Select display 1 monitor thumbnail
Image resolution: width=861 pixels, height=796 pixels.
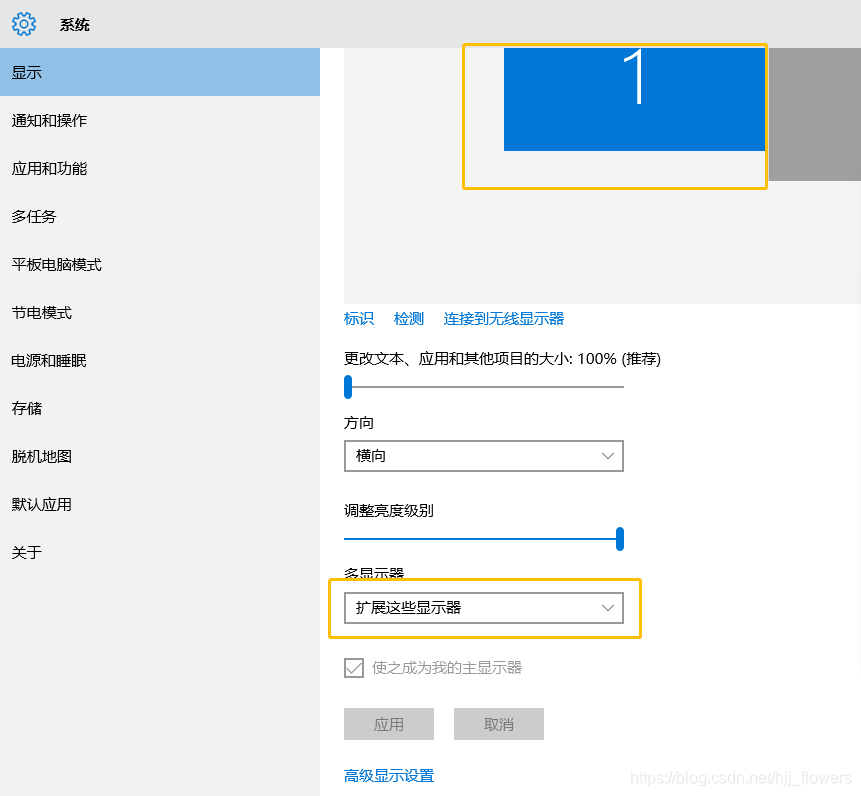click(634, 99)
